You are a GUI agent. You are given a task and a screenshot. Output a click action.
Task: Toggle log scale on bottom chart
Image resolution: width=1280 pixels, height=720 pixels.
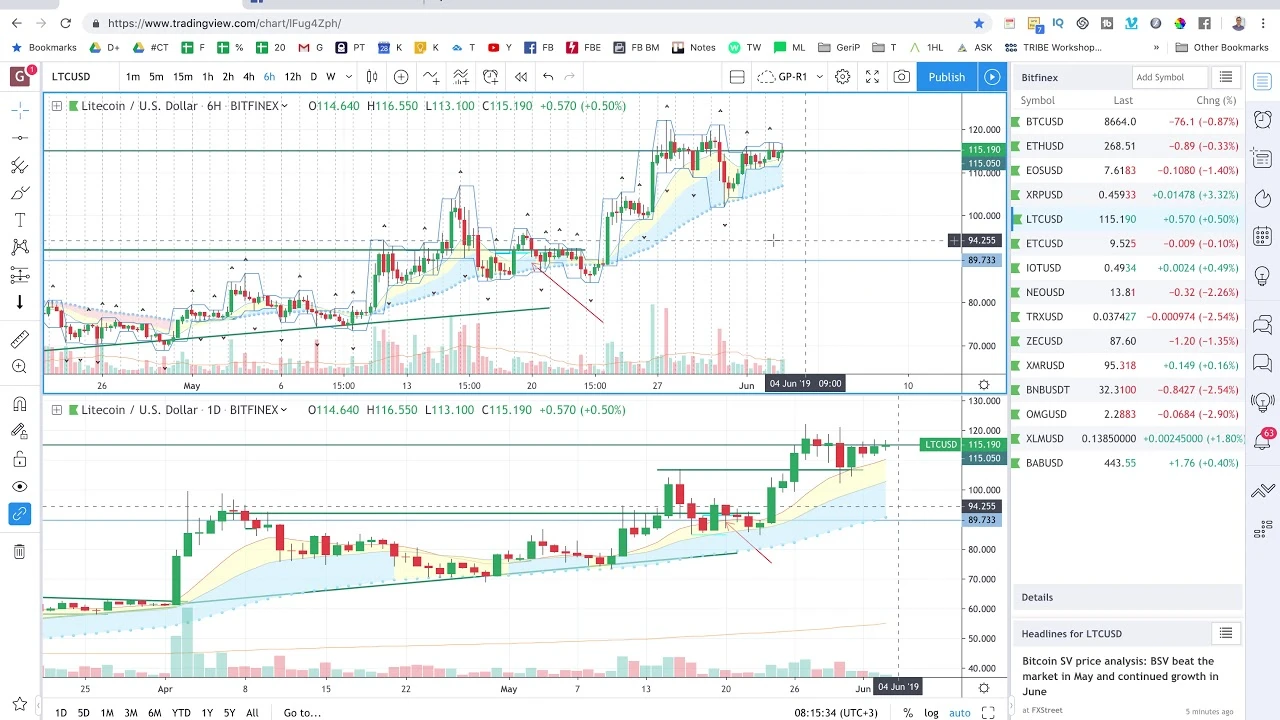(931, 713)
